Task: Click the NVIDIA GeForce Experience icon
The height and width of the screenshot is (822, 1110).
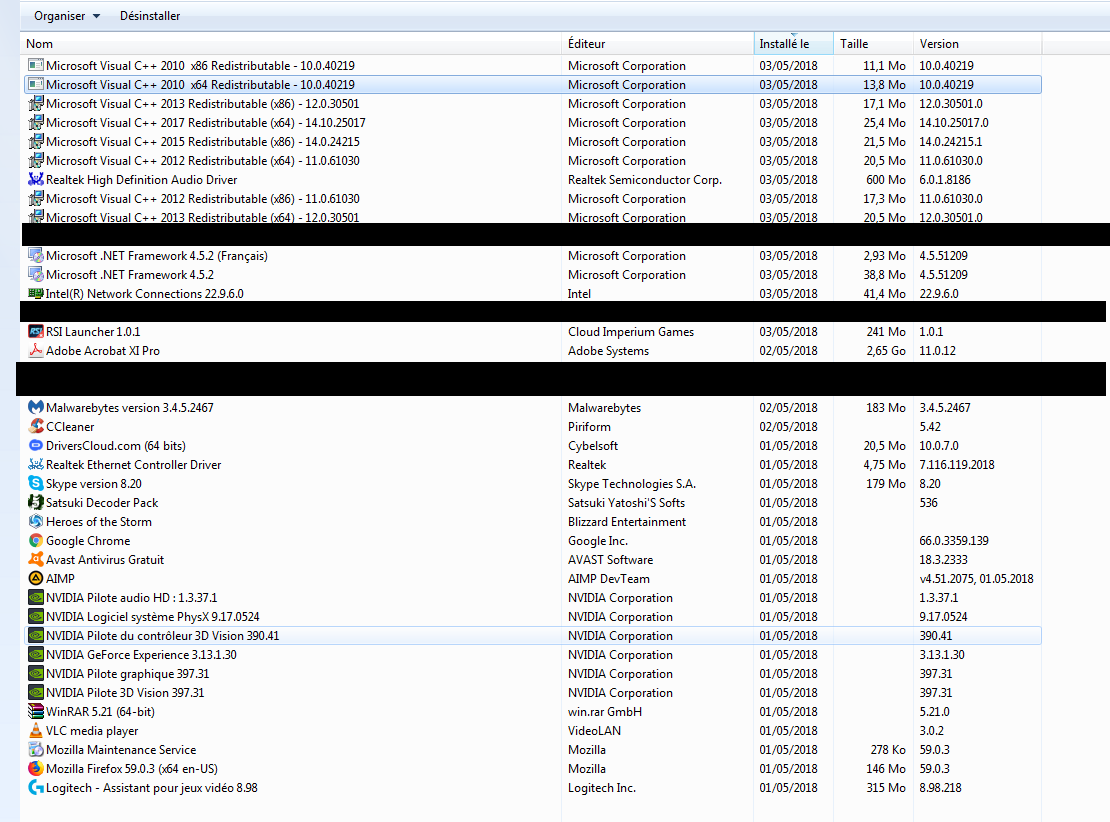Action: (x=35, y=654)
